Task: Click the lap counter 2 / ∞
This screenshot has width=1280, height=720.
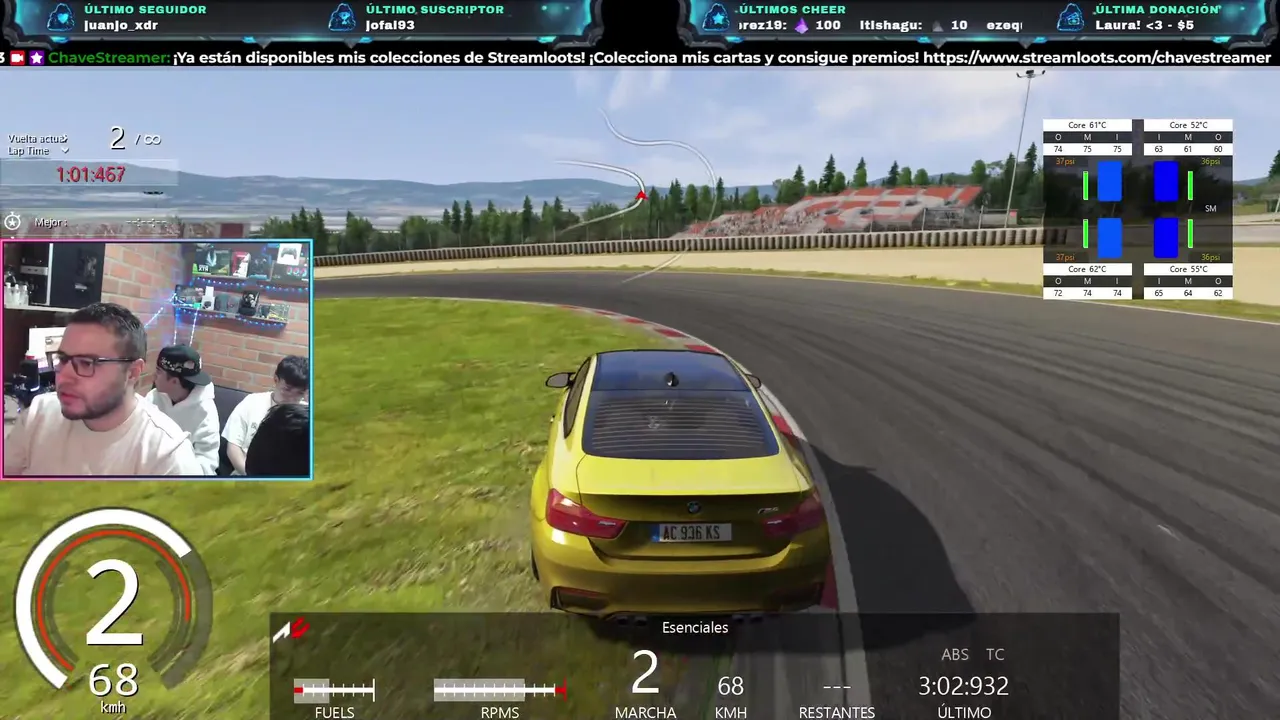Action: [135, 139]
